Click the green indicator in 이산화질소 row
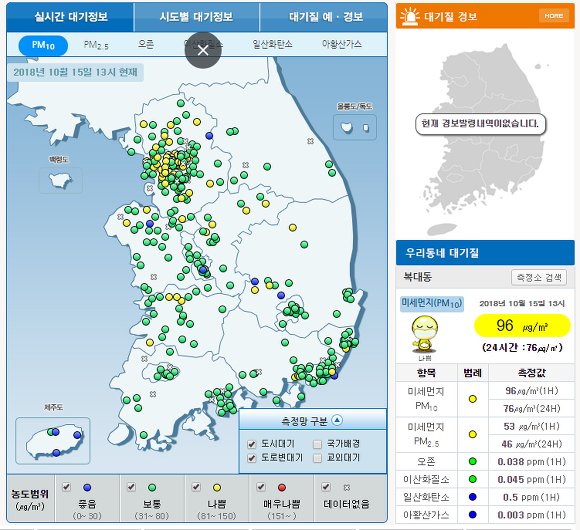 click(472, 479)
